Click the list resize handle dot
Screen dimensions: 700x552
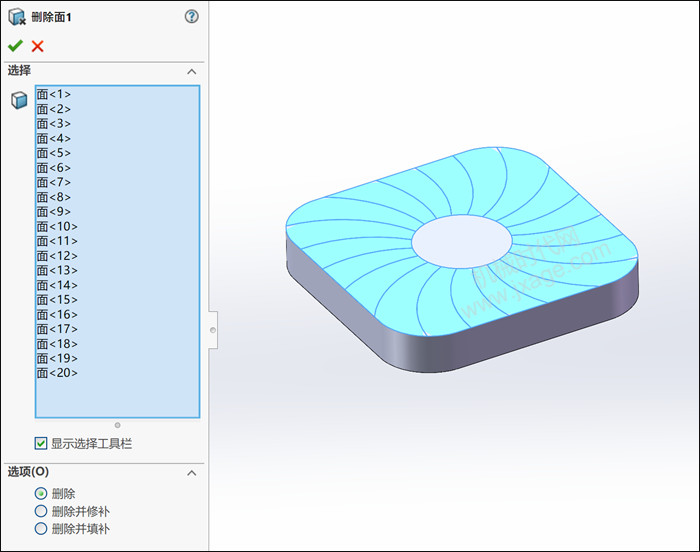[117, 425]
